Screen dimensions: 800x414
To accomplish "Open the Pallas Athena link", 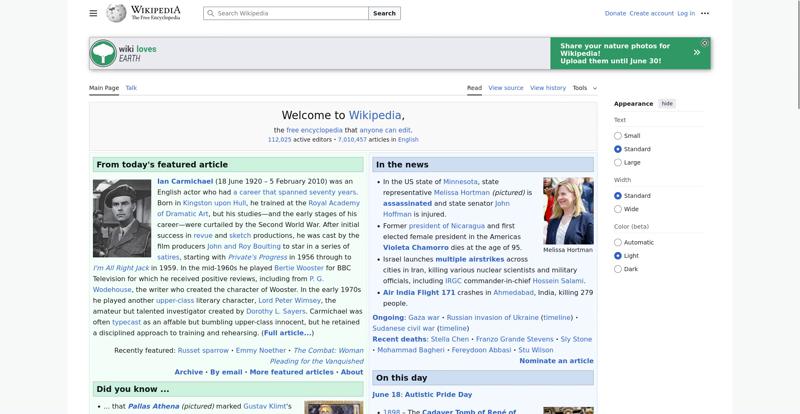I will click(153, 406).
